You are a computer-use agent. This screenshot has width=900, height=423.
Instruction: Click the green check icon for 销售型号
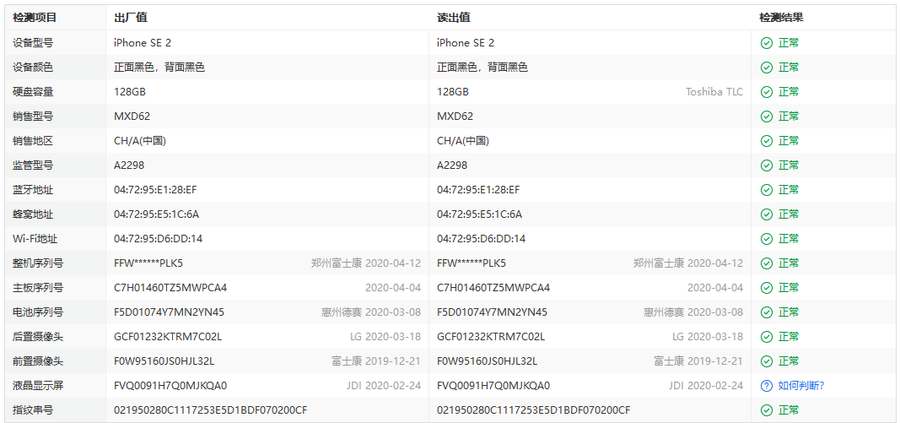click(766, 117)
